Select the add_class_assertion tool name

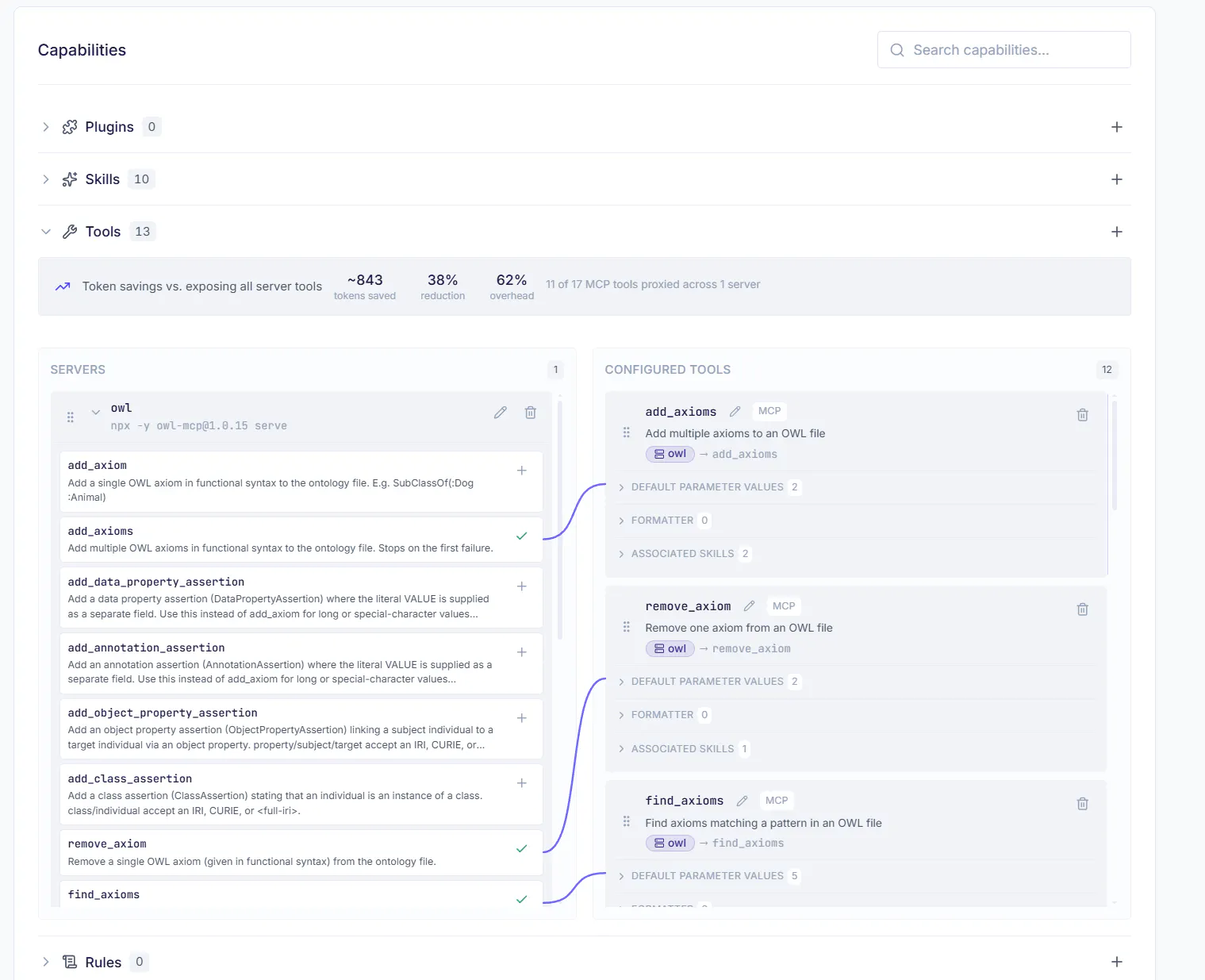tap(130, 778)
